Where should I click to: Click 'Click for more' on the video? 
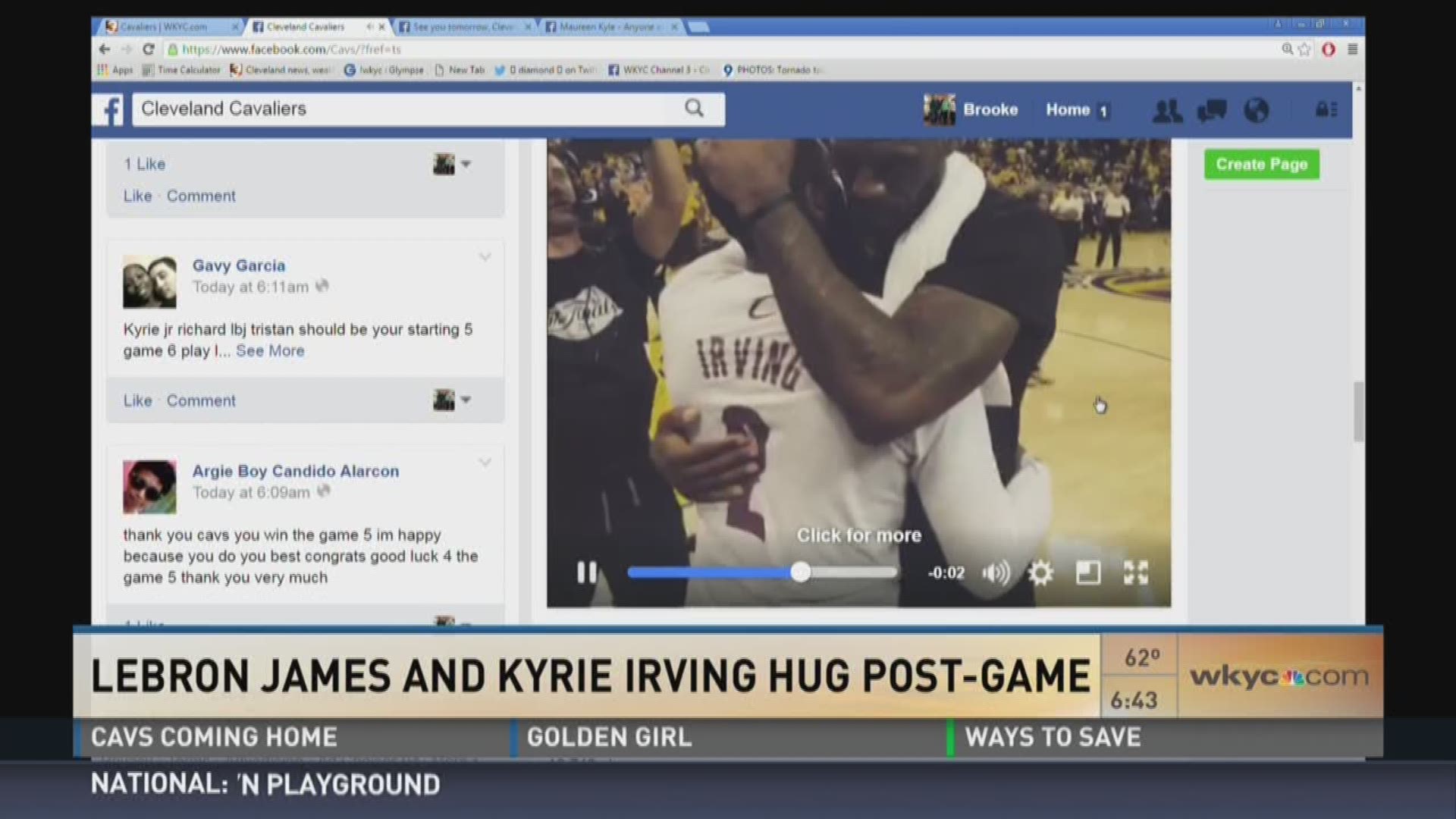[859, 535]
